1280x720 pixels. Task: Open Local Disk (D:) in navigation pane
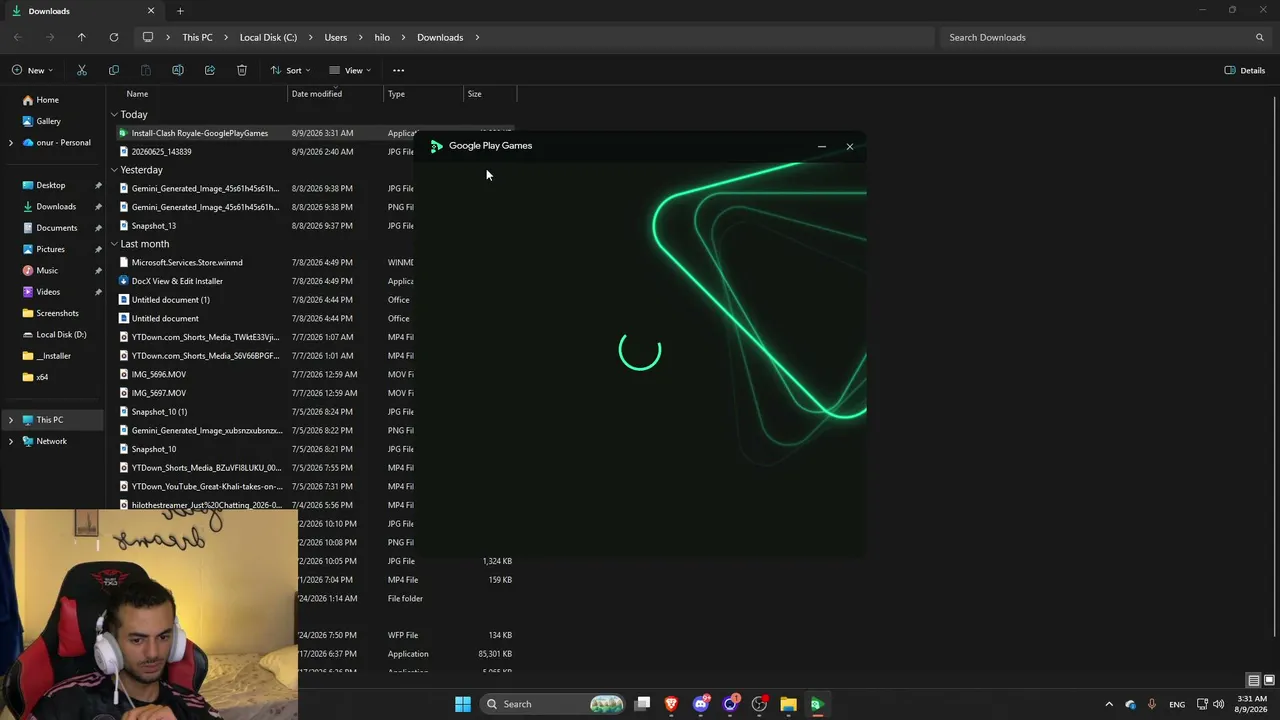[61, 335]
